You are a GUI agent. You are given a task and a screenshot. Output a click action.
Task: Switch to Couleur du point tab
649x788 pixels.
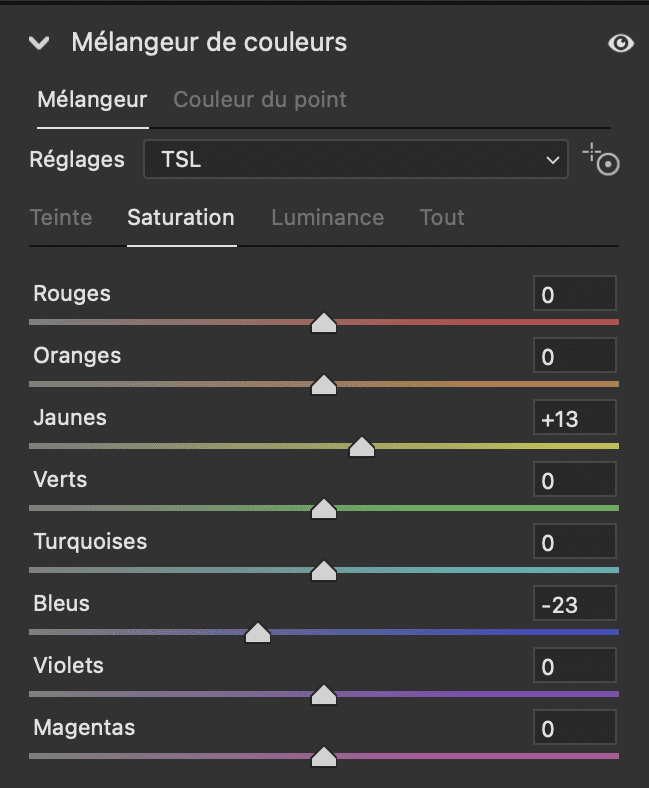[260, 100]
